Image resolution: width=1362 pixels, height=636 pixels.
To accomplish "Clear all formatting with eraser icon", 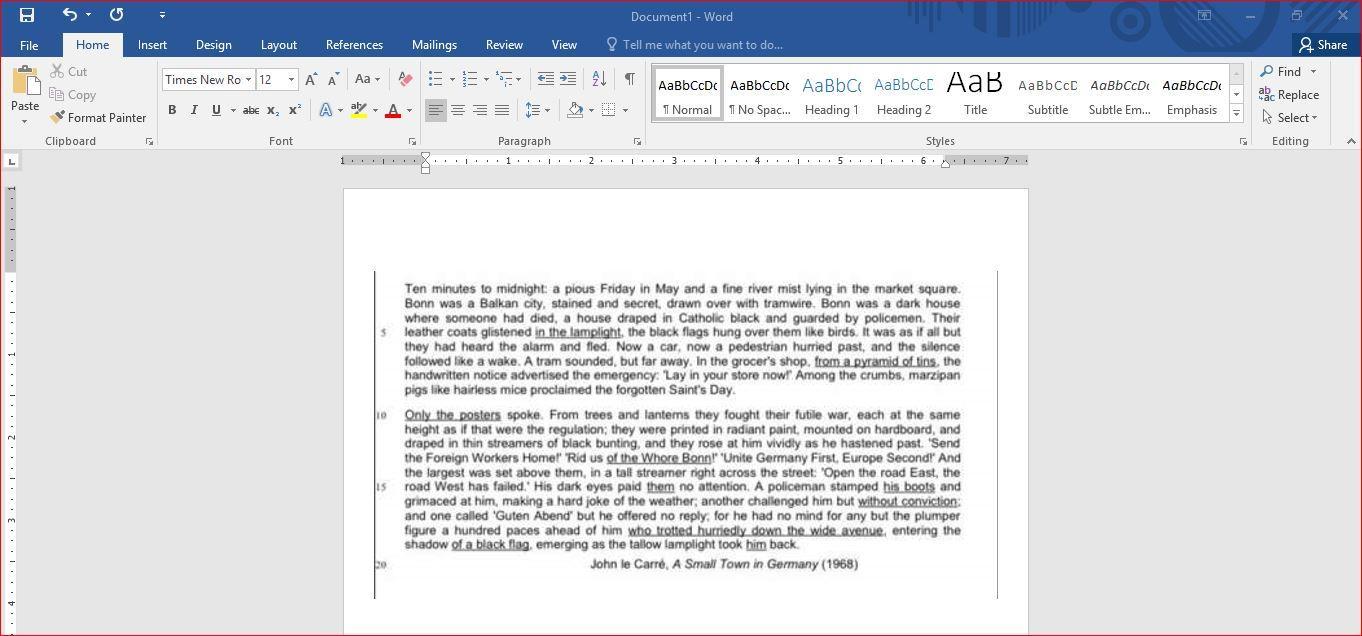I will point(404,79).
